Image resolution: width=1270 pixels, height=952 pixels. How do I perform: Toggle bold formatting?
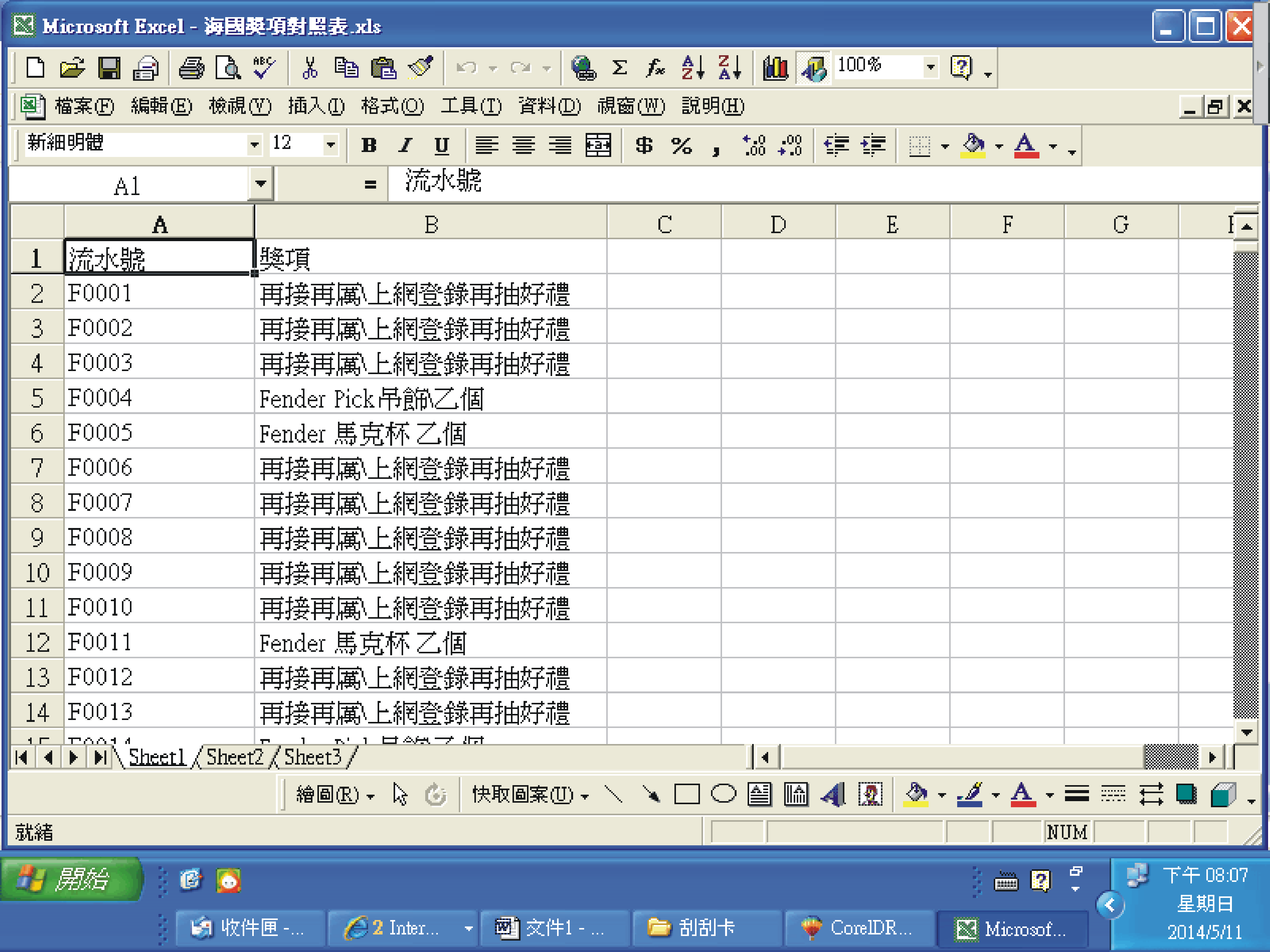tap(368, 145)
